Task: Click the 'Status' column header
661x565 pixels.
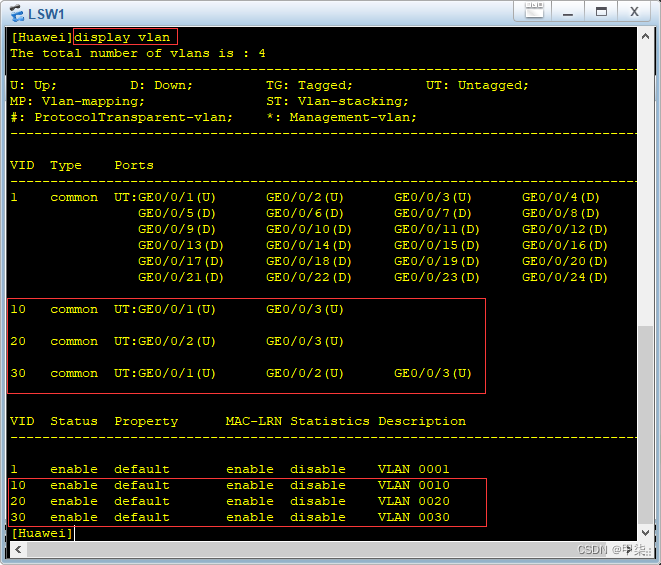Action: point(74,421)
